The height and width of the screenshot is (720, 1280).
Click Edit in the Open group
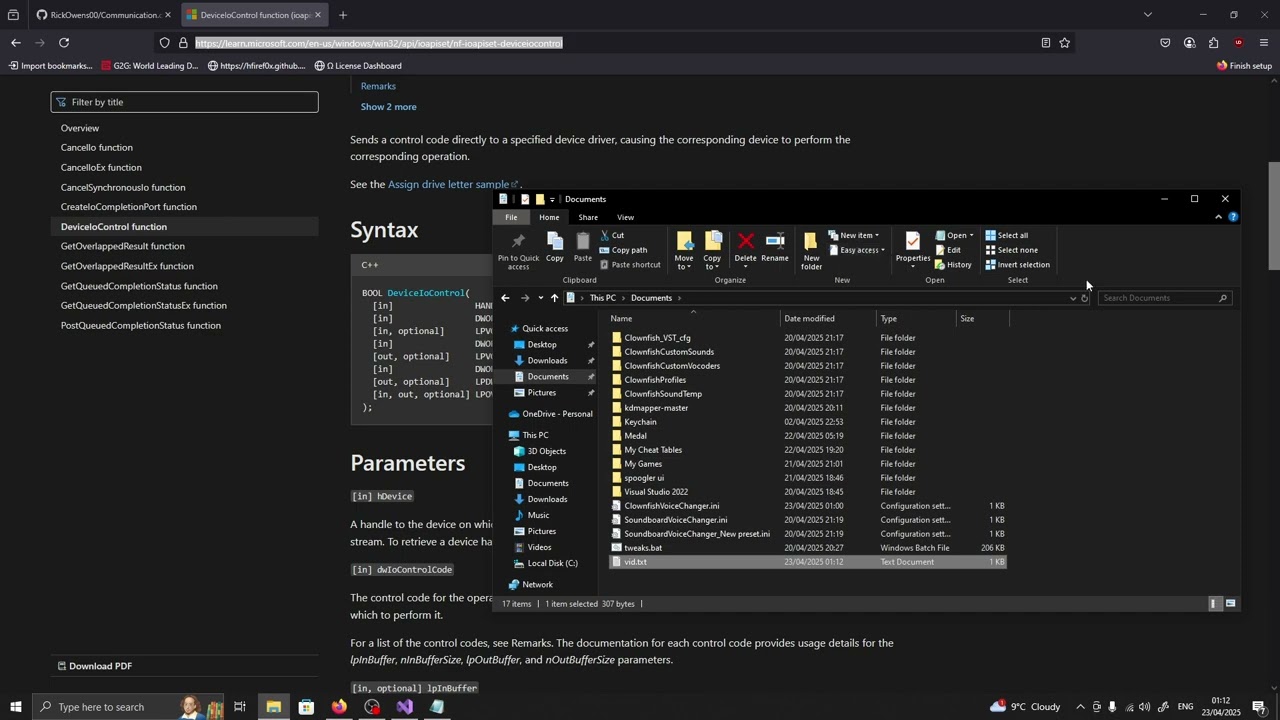click(948, 250)
